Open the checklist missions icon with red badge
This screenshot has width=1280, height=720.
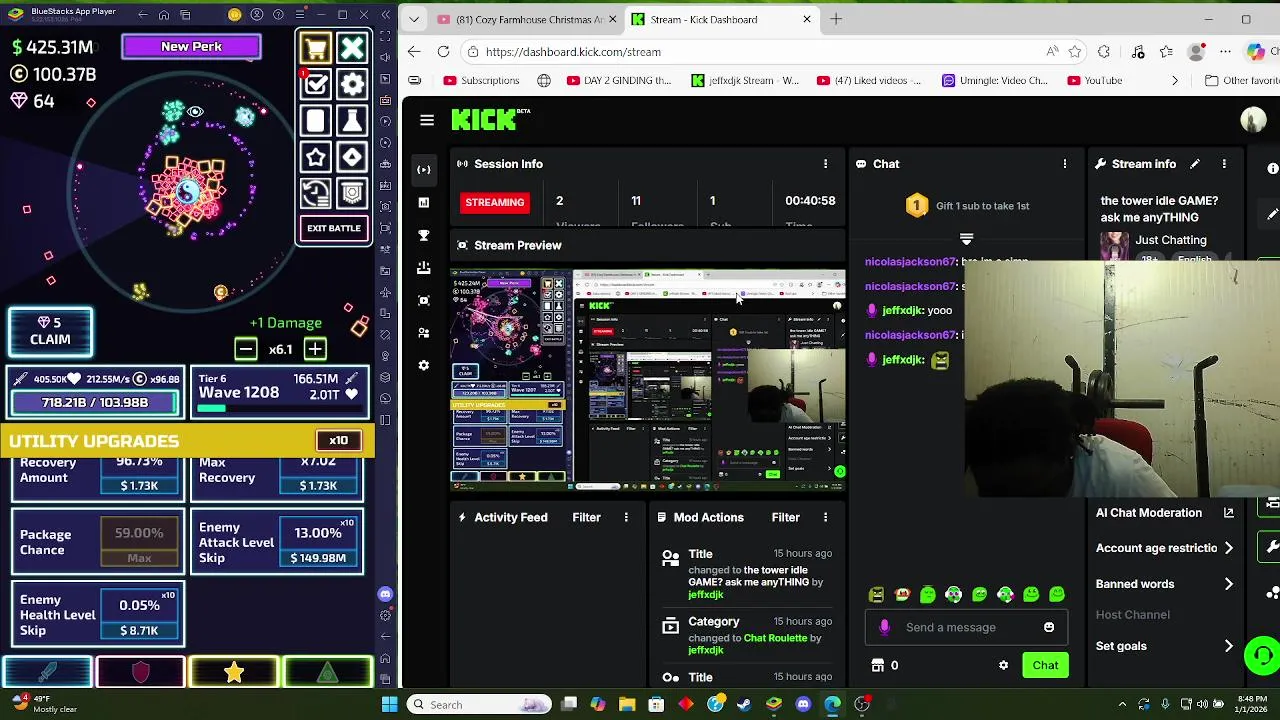tap(315, 85)
